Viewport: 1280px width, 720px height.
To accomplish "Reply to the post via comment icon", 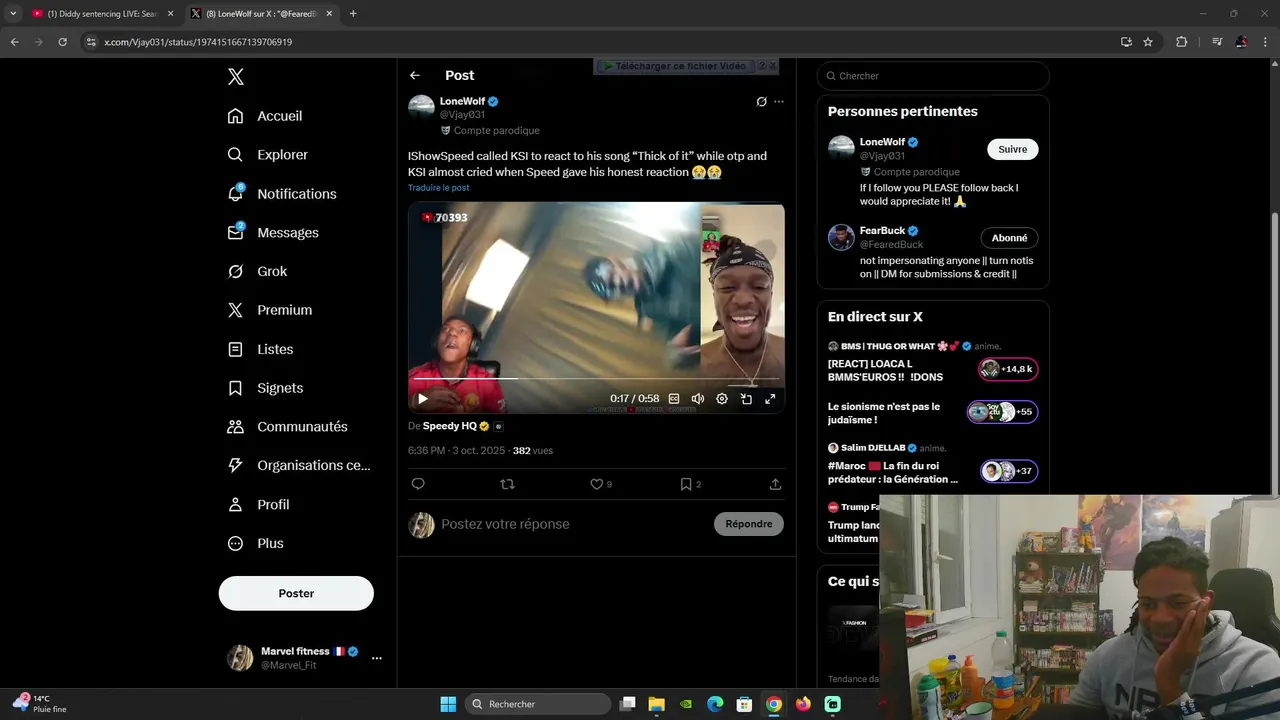I will point(418,484).
